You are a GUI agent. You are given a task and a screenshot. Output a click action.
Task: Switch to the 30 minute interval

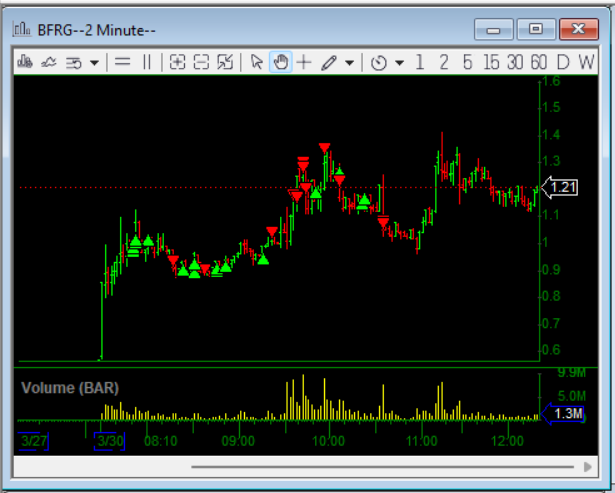tap(515, 62)
